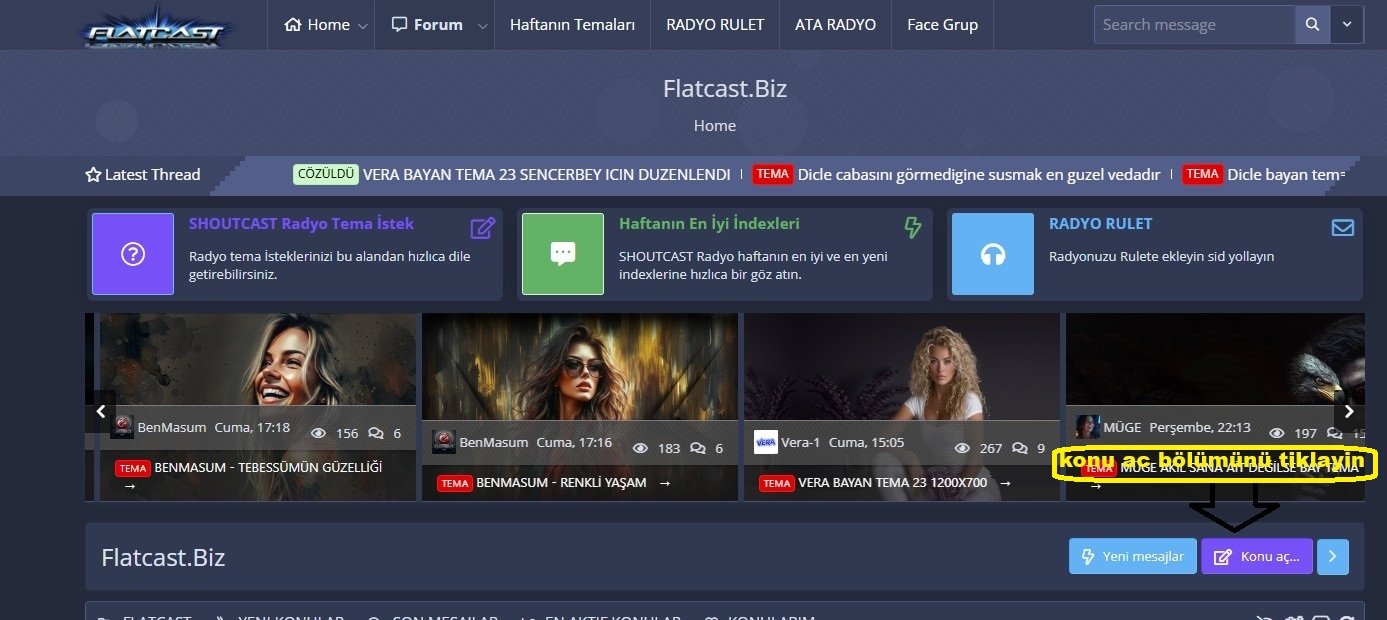Viewport: 1387px width, 620px height.
Task: Focus the Search message field
Action: [x=1194, y=25]
